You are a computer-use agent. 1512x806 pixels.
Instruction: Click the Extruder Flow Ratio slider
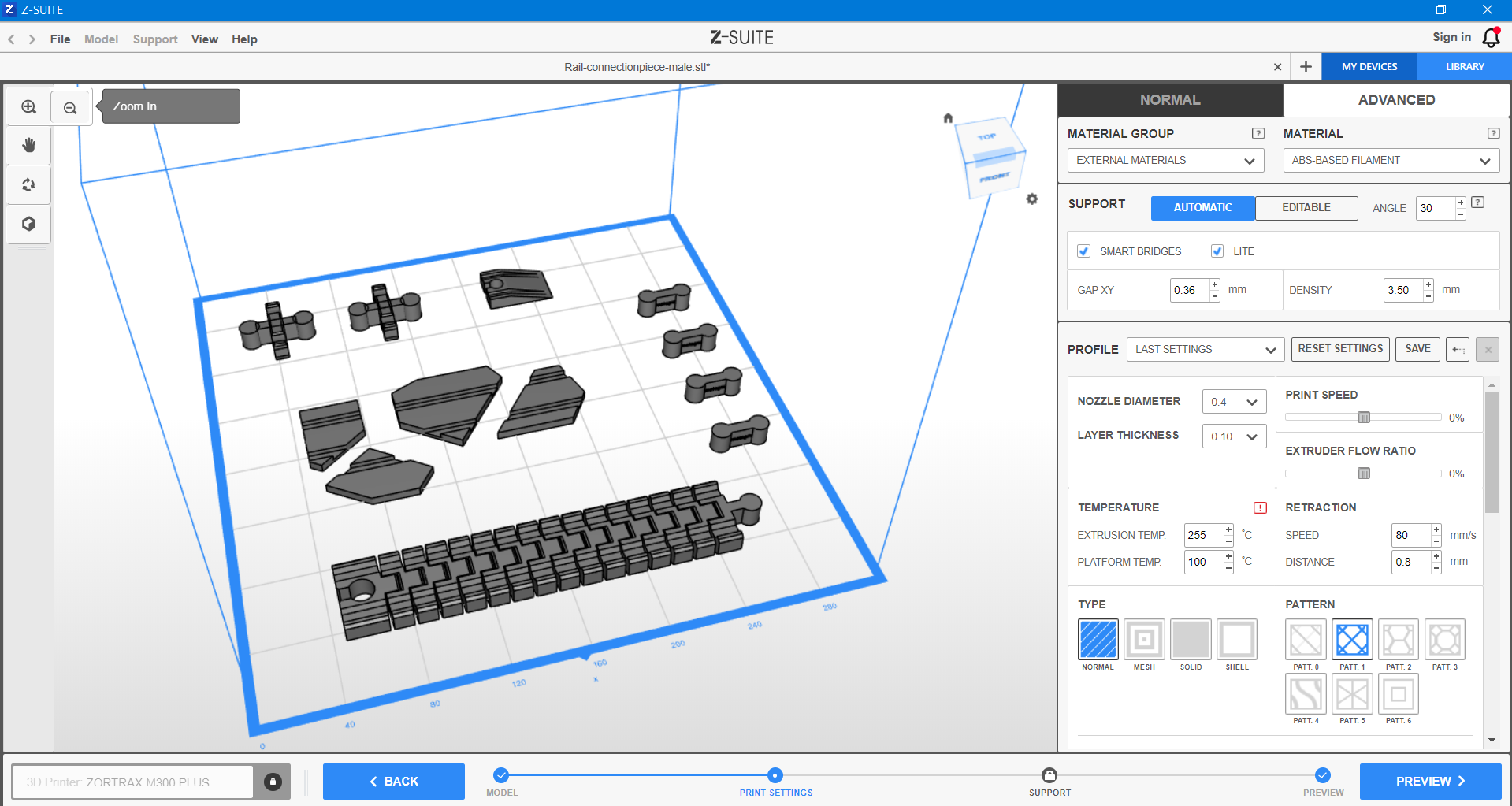point(1363,474)
